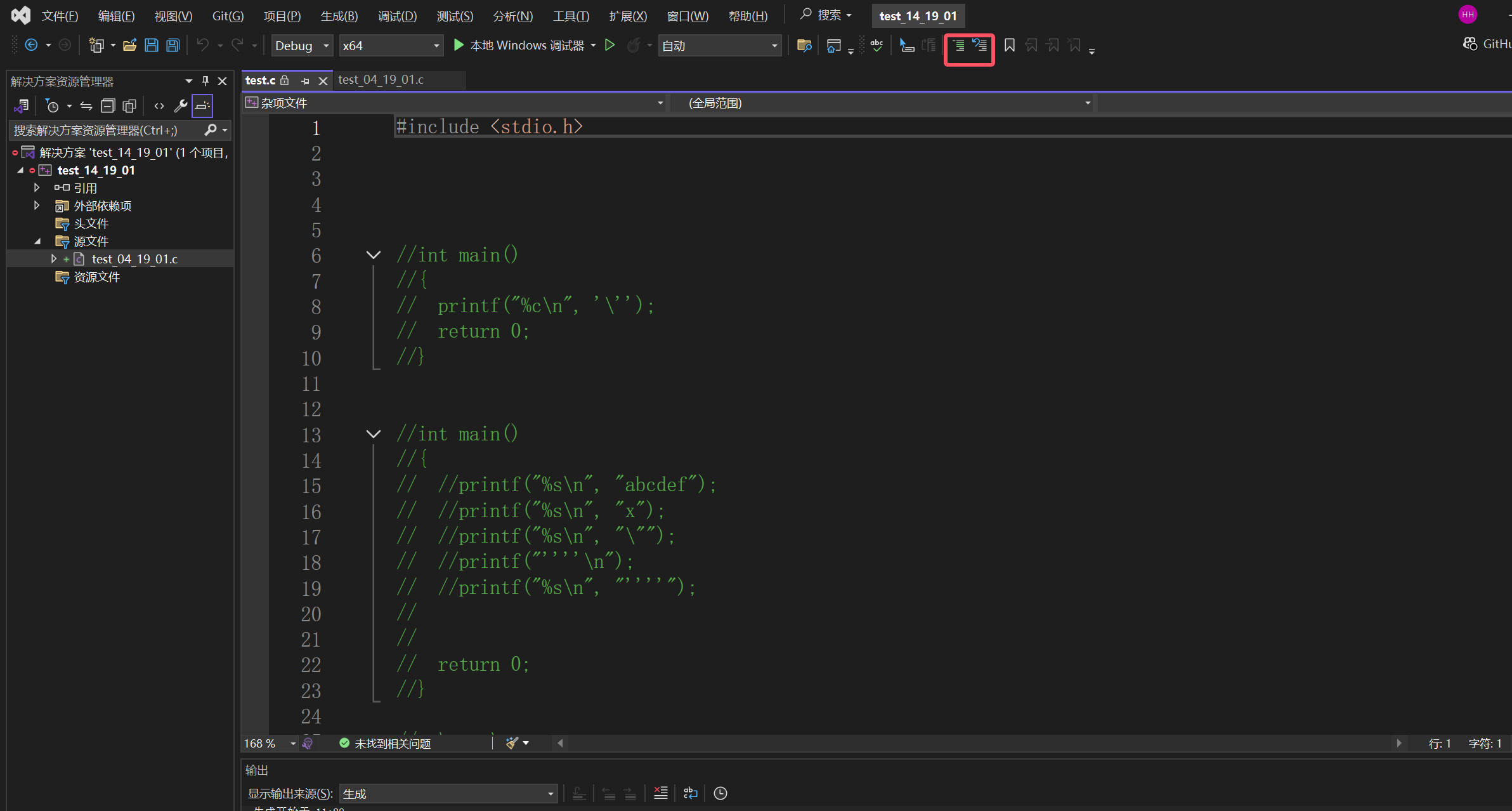Click the comment selected lines icon
The height and width of the screenshot is (811, 1512).
(x=958, y=46)
